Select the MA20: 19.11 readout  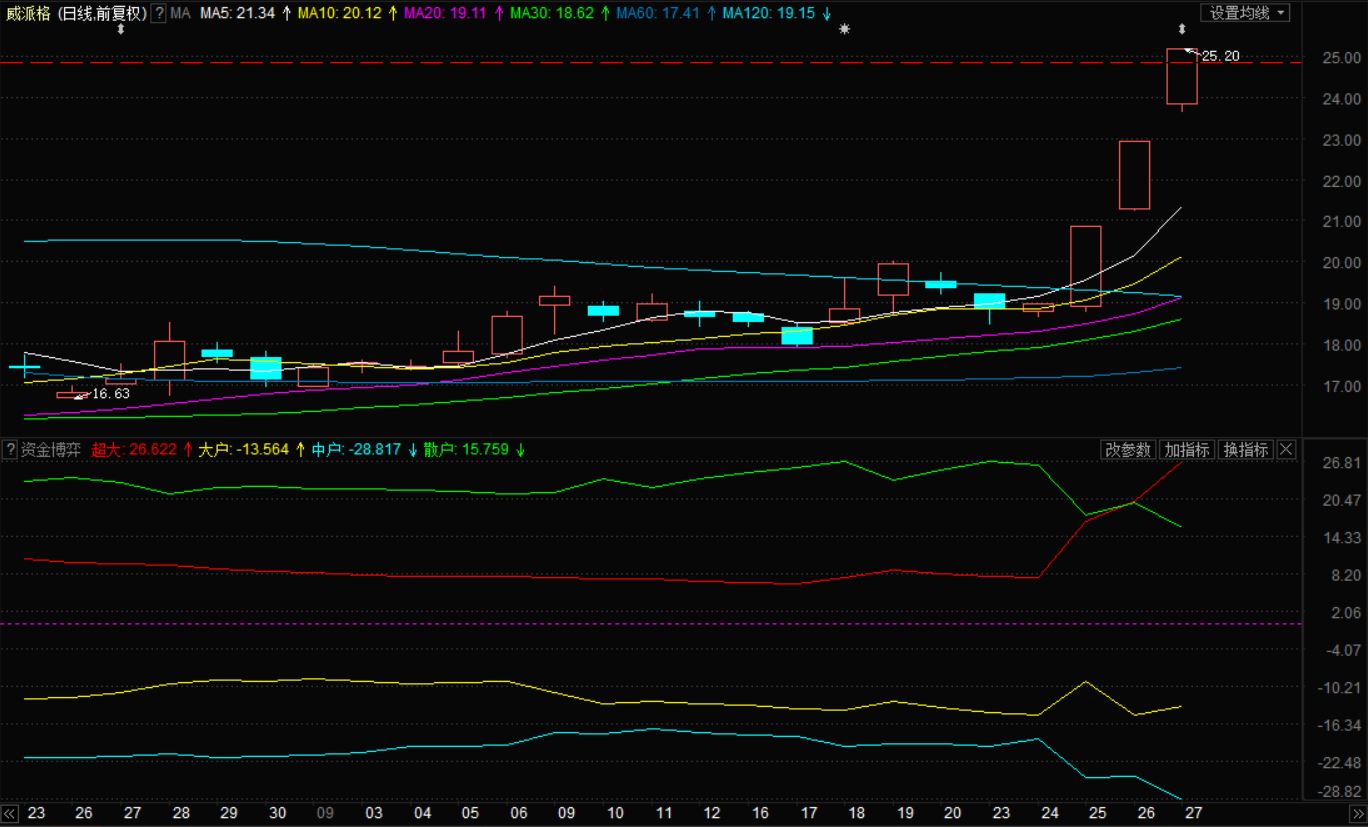(445, 13)
